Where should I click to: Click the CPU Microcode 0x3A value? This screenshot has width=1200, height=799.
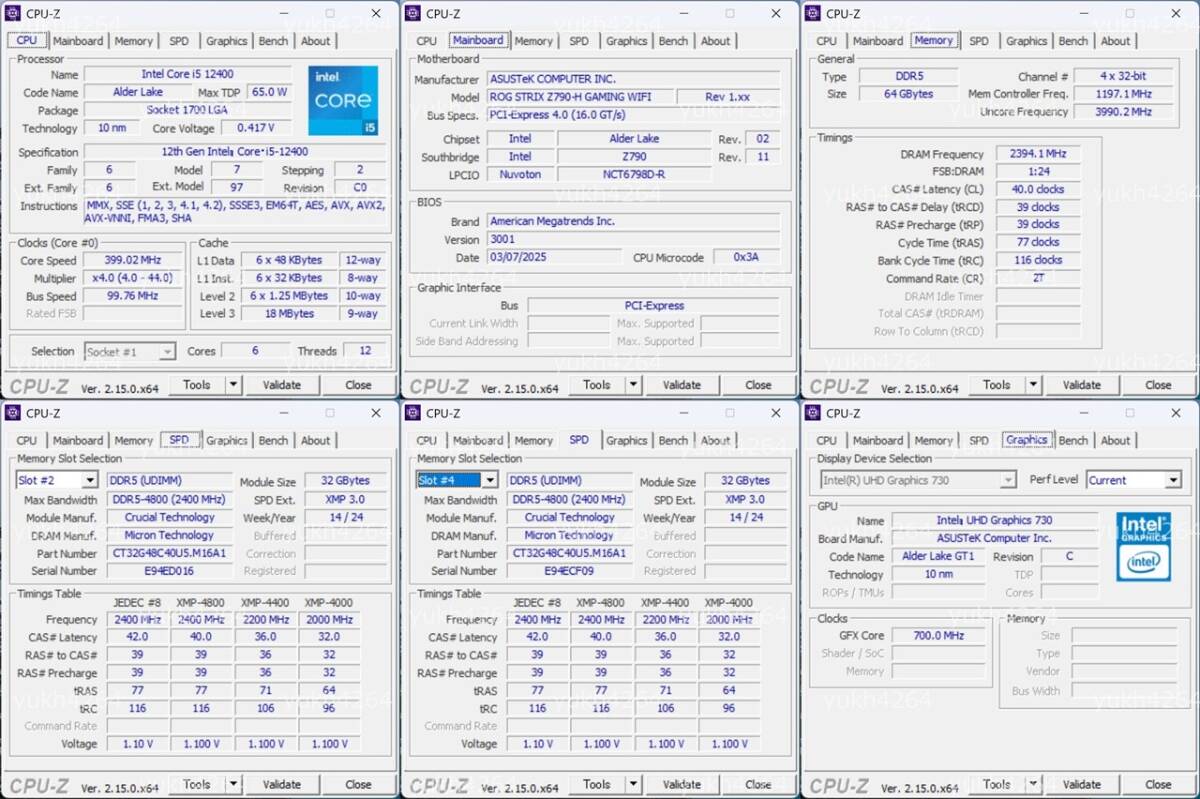click(746, 258)
